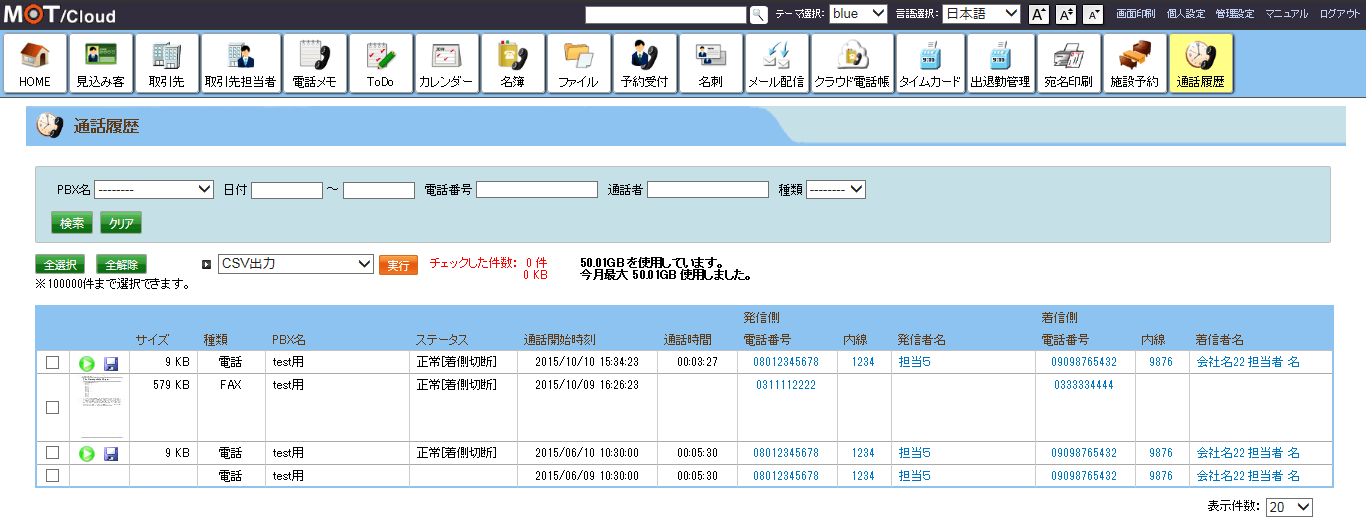
Task: Open the 宛名印刷 address printing module
Action: click(x=1068, y=64)
